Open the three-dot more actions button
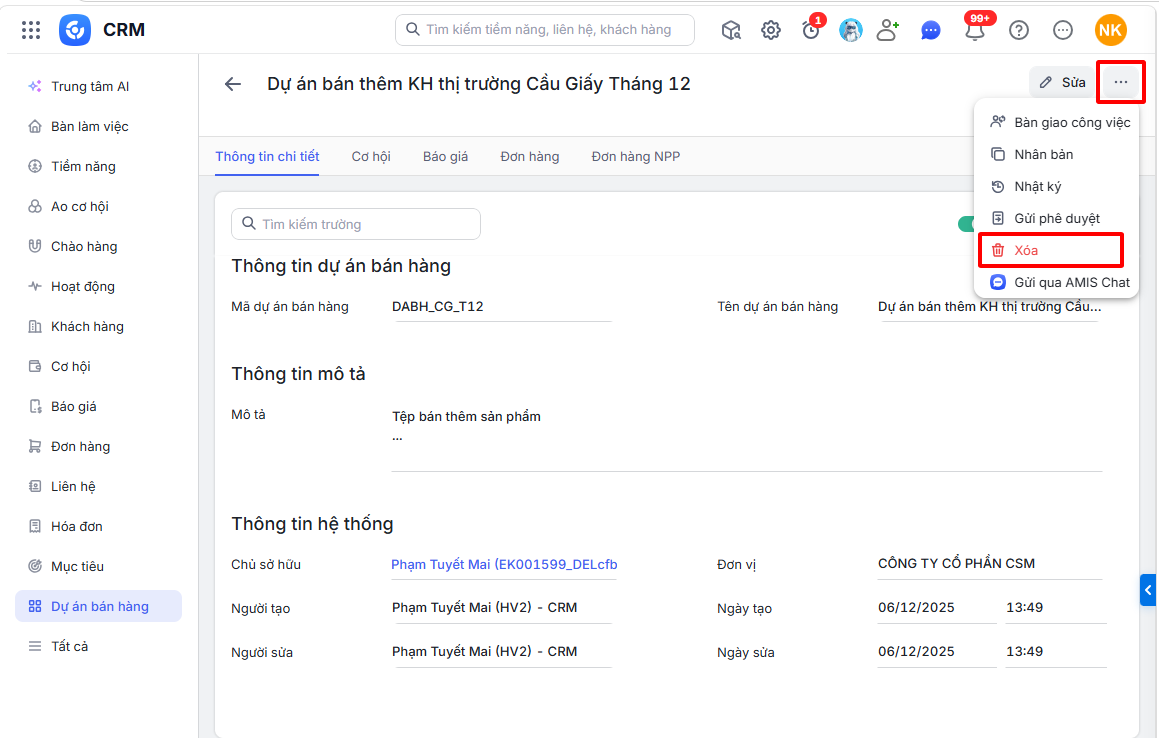Image resolution: width=1159 pixels, height=738 pixels. [x=1121, y=82]
